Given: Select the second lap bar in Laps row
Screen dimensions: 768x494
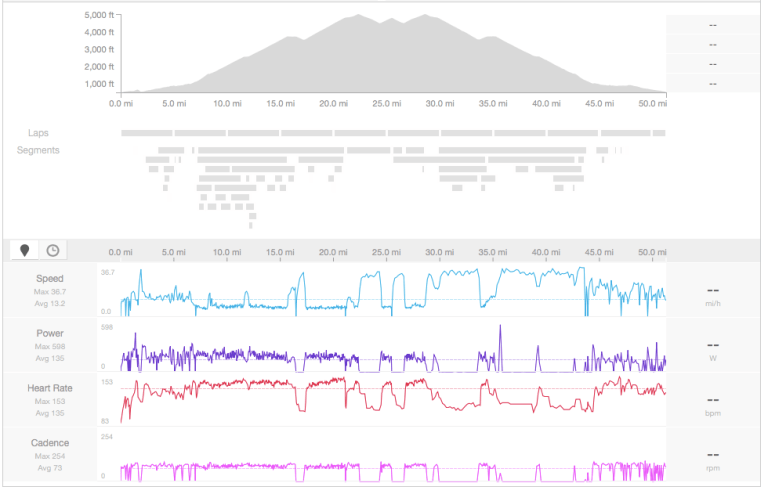Looking at the screenshot, I should tap(200, 133).
